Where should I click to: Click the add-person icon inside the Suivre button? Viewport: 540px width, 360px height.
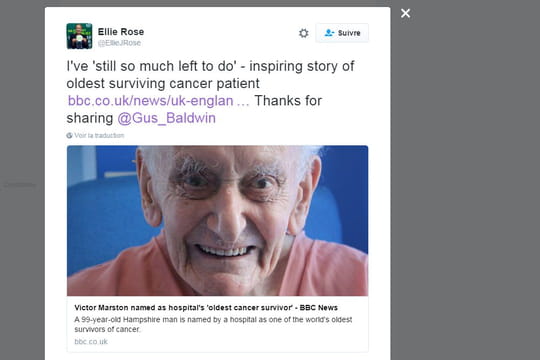pyautogui.click(x=329, y=33)
